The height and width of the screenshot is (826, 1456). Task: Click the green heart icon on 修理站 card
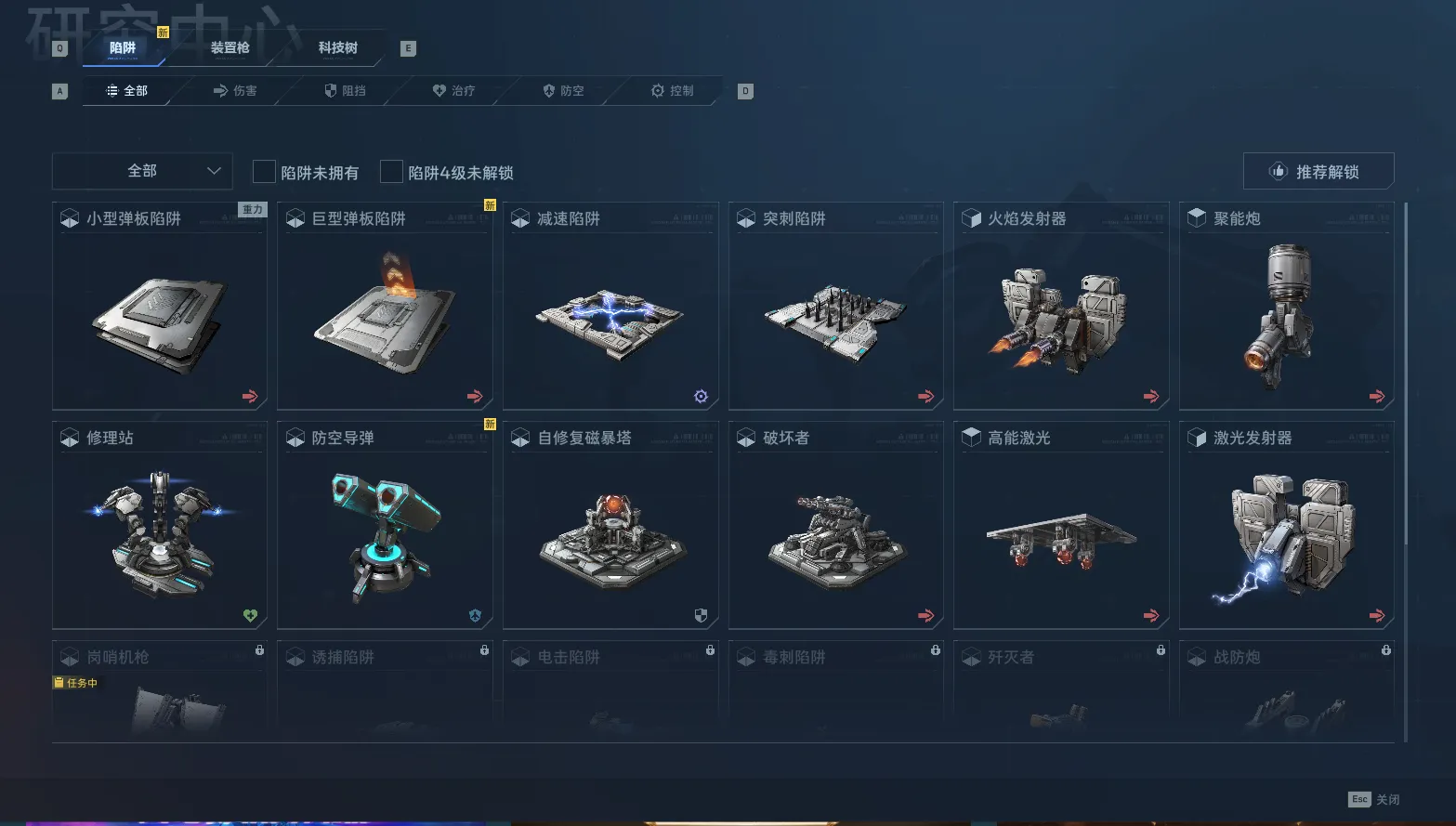250,616
